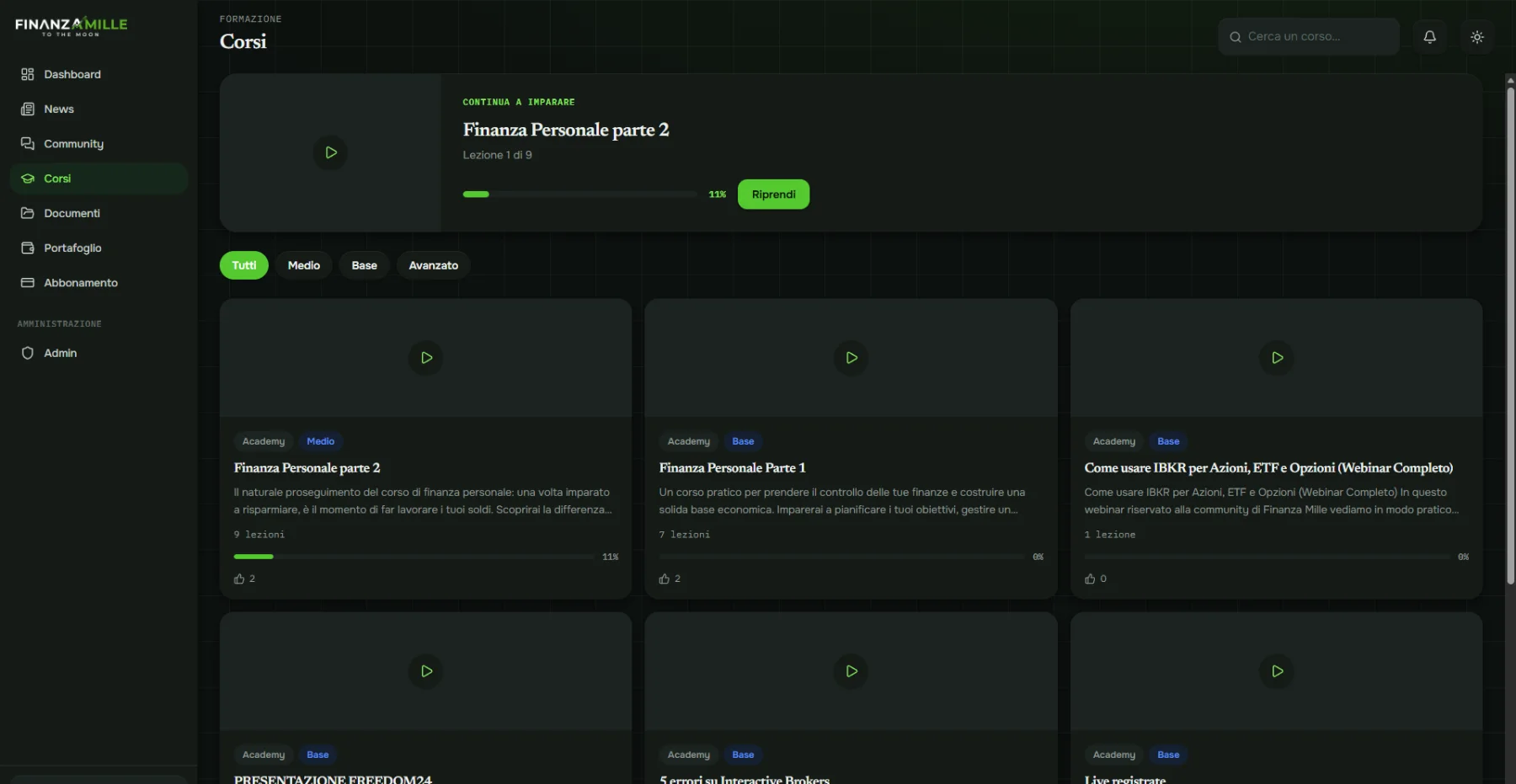Like the Finanza Personale parte 2 course

tap(244, 579)
